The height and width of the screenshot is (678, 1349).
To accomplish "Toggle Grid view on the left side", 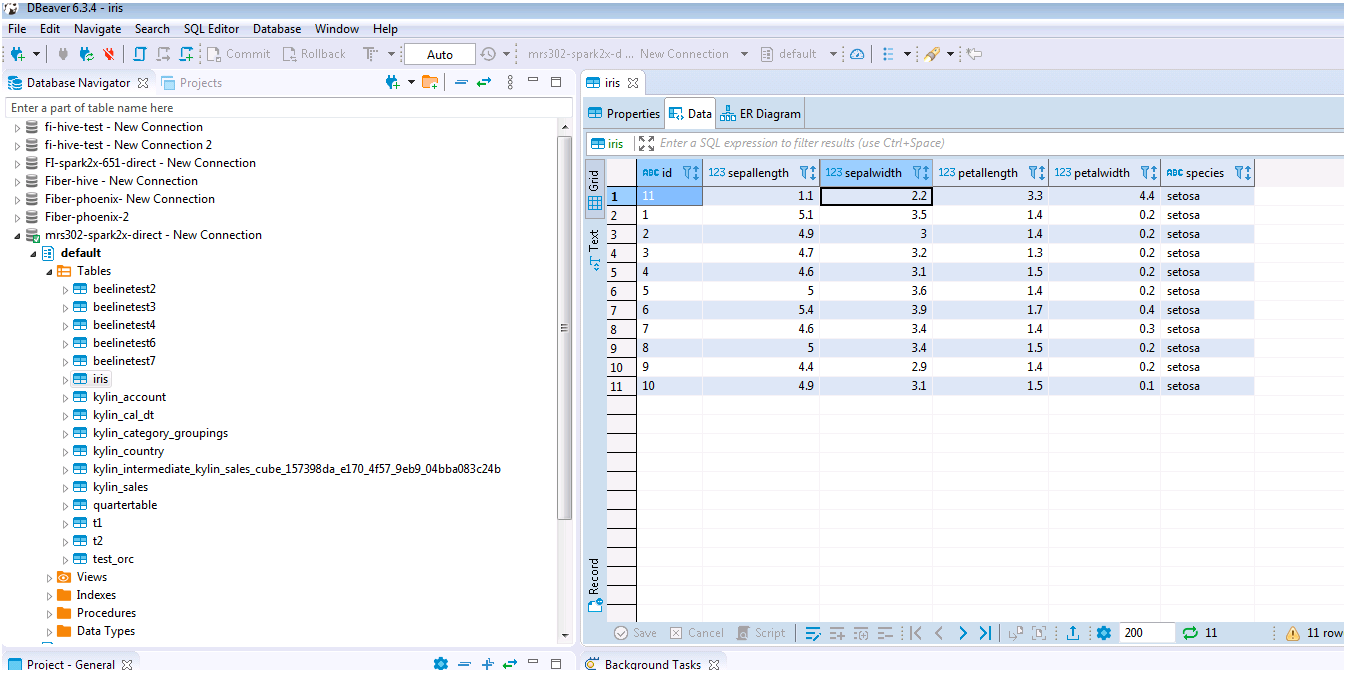I will pyautogui.click(x=594, y=190).
